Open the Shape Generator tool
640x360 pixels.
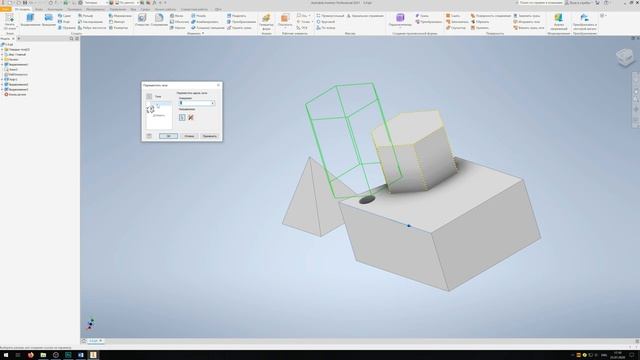(266, 21)
